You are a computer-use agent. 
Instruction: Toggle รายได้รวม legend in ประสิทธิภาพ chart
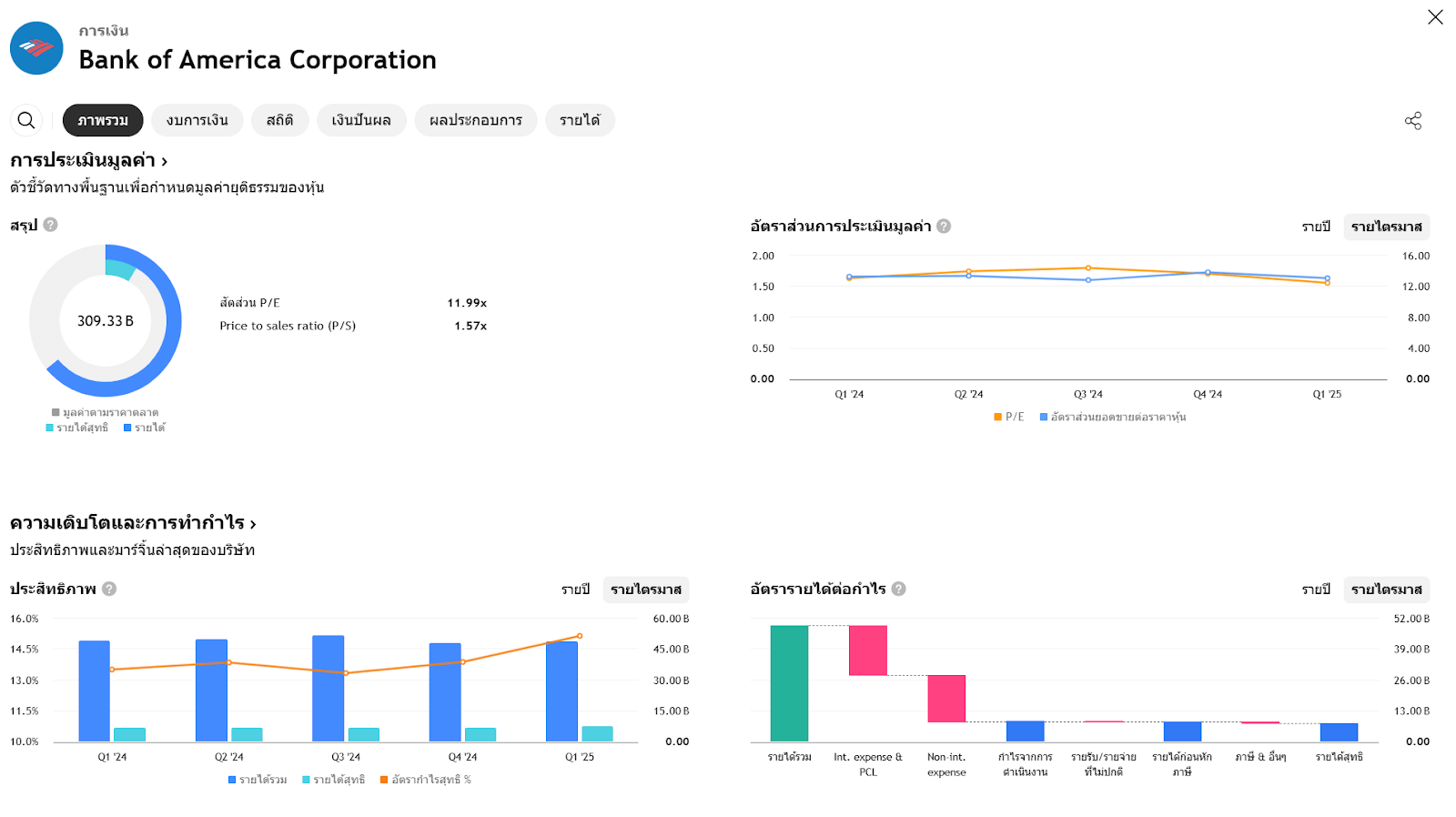(x=258, y=780)
